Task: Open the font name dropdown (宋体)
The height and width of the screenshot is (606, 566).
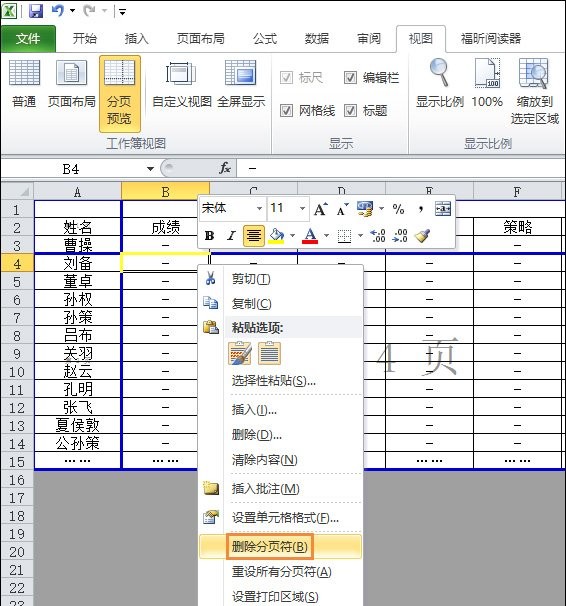Action: click(259, 209)
